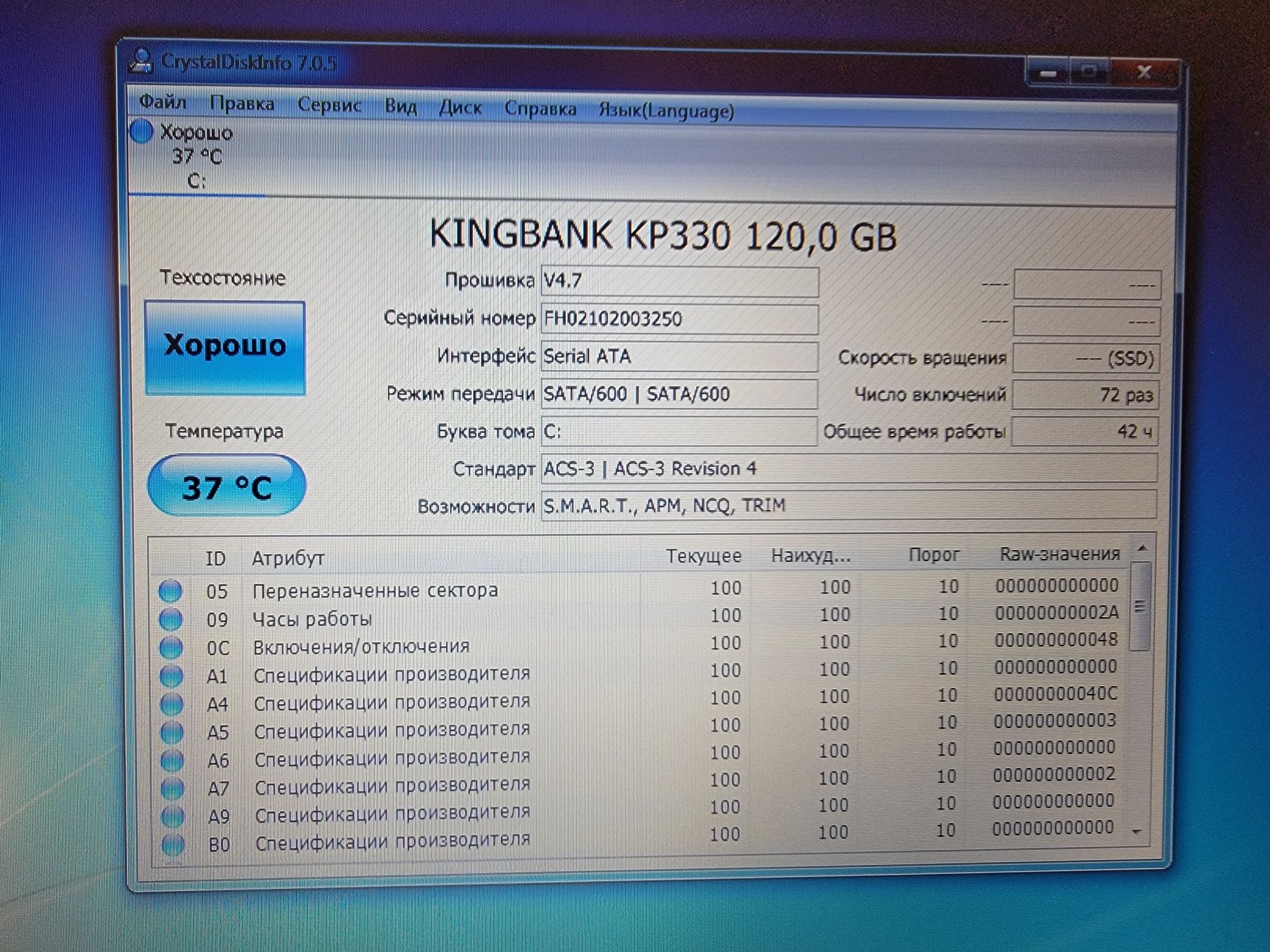
Task: Click the Порог column header
Action: click(x=933, y=555)
